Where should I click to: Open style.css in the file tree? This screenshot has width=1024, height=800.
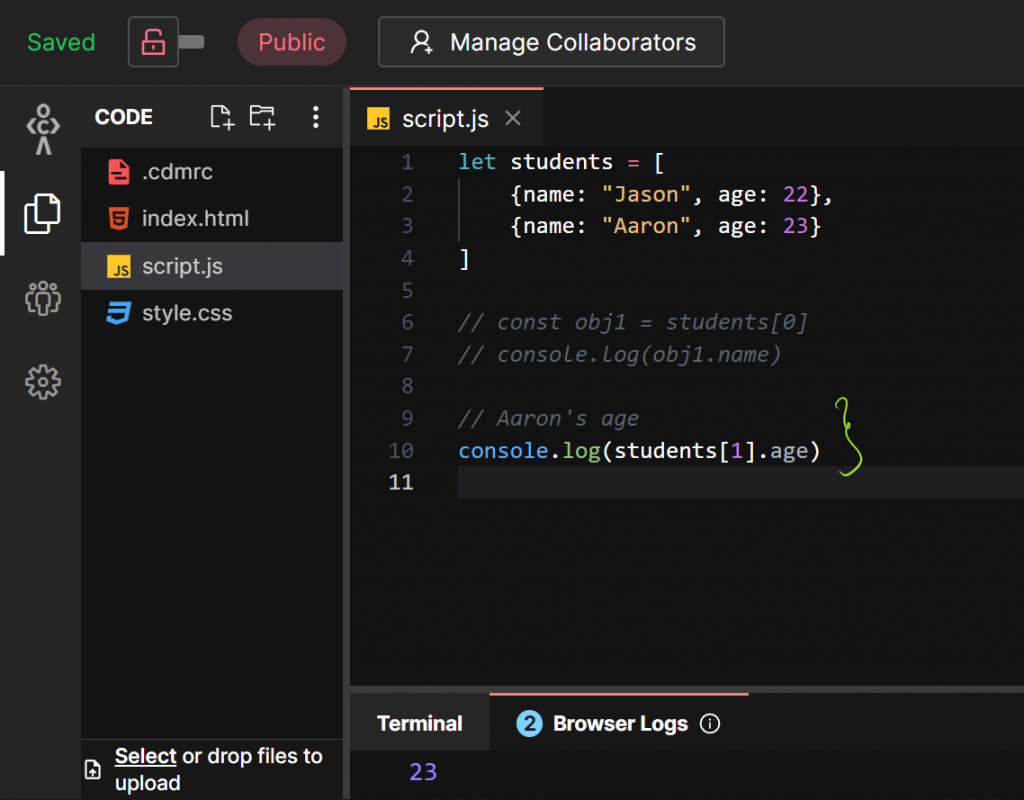(212, 313)
